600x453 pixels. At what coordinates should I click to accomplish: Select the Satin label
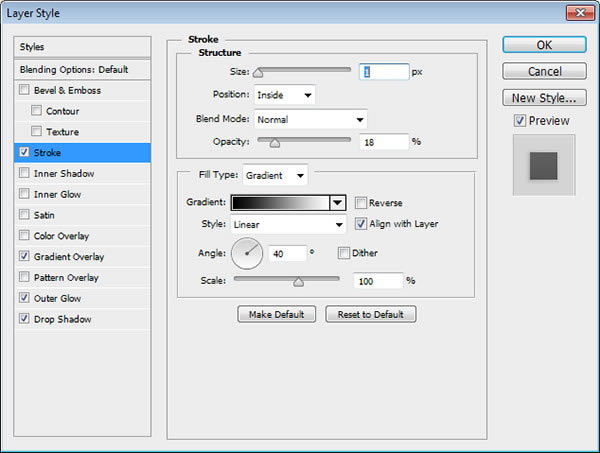tap(44, 215)
